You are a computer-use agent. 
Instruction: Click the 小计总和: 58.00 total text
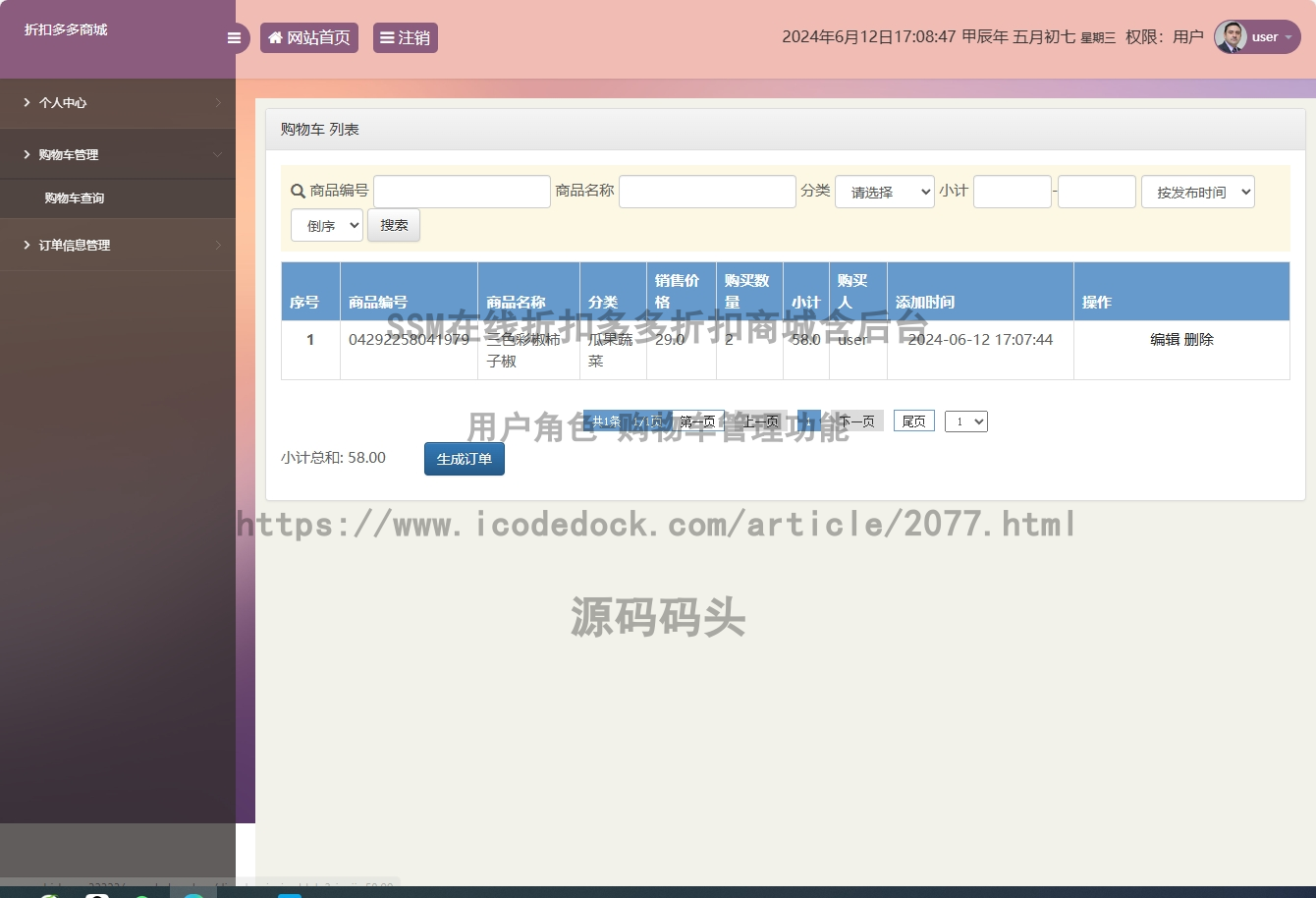click(333, 458)
